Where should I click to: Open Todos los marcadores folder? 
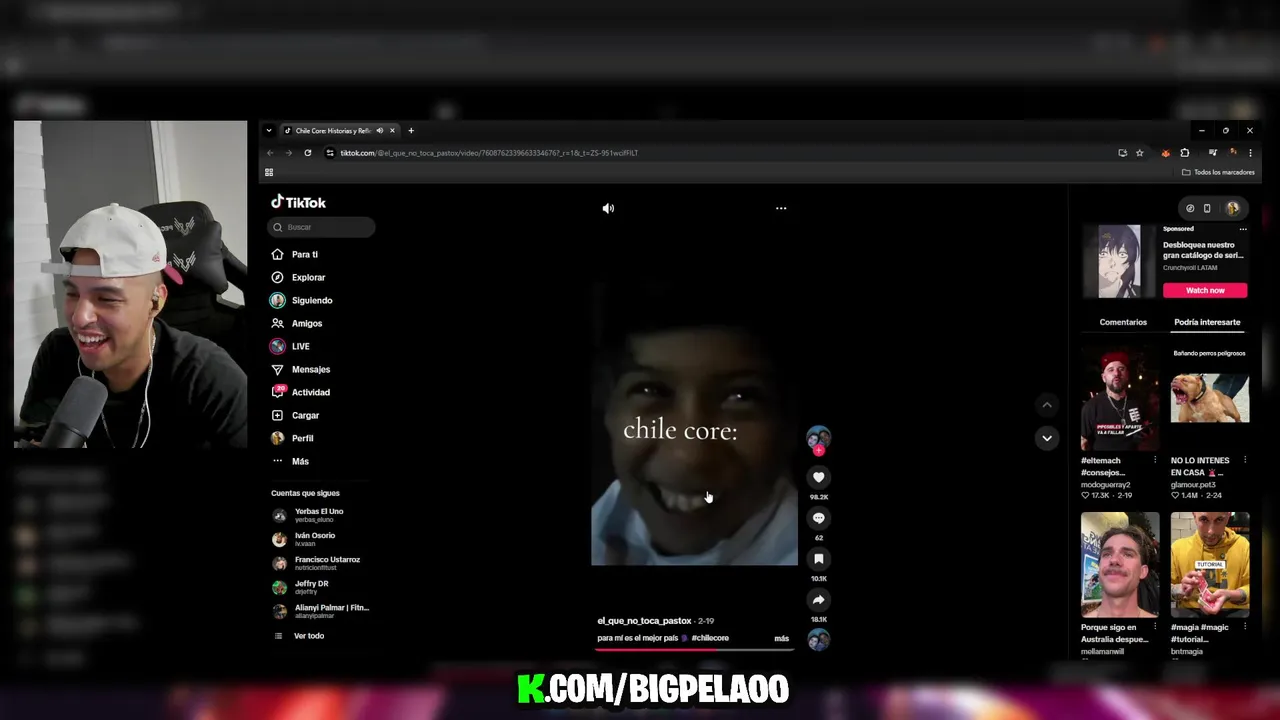pos(1218,172)
